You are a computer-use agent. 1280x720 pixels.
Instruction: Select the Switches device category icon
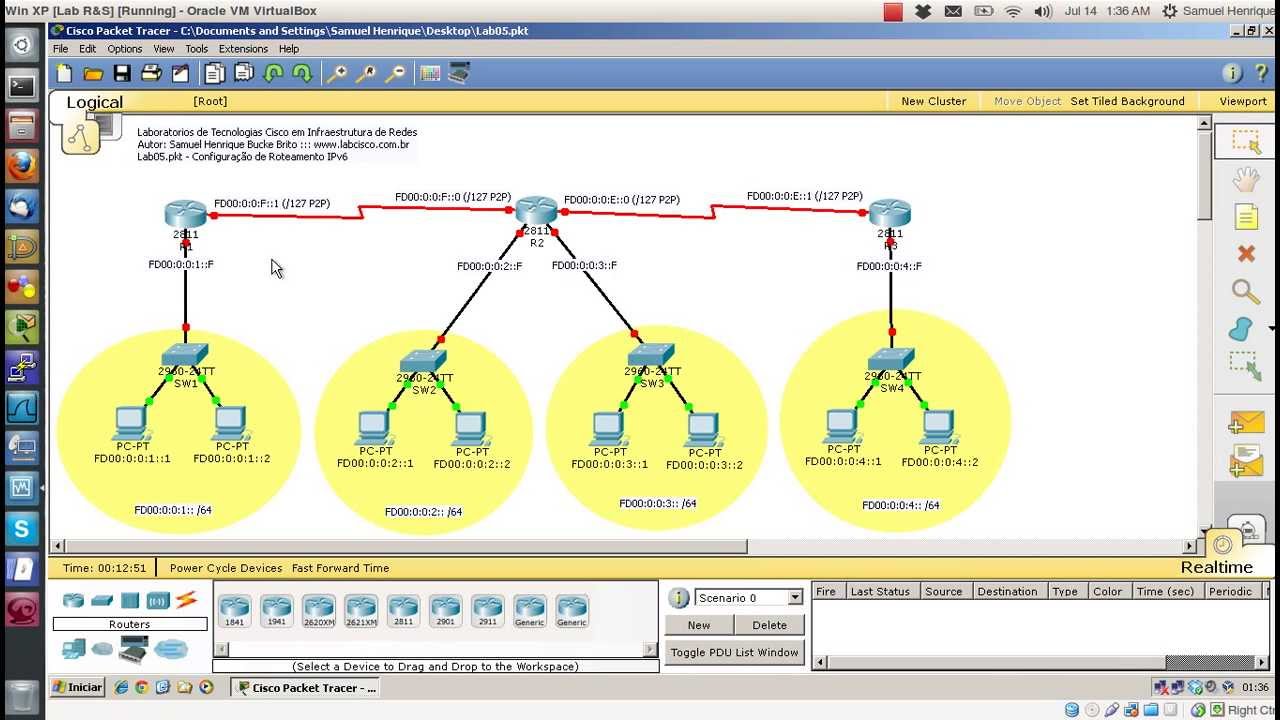click(x=102, y=600)
